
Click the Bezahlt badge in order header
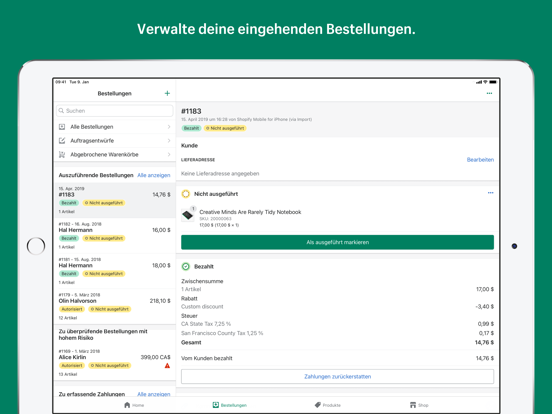pyautogui.click(x=191, y=128)
